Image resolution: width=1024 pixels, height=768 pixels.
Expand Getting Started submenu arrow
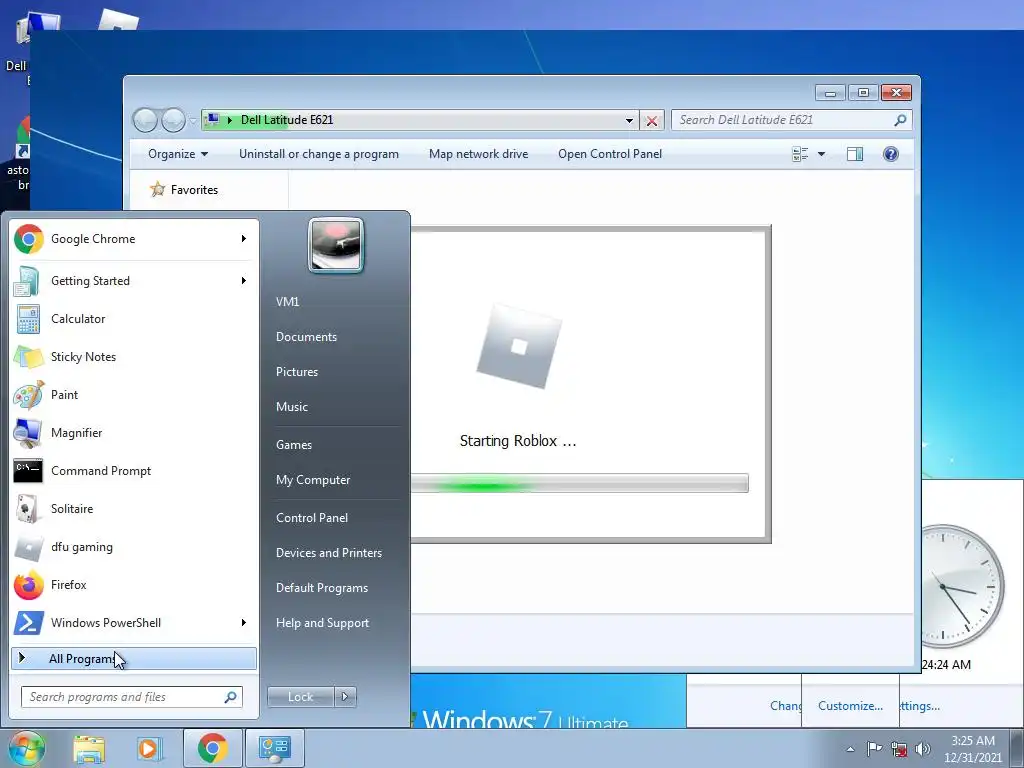pos(244,281)
